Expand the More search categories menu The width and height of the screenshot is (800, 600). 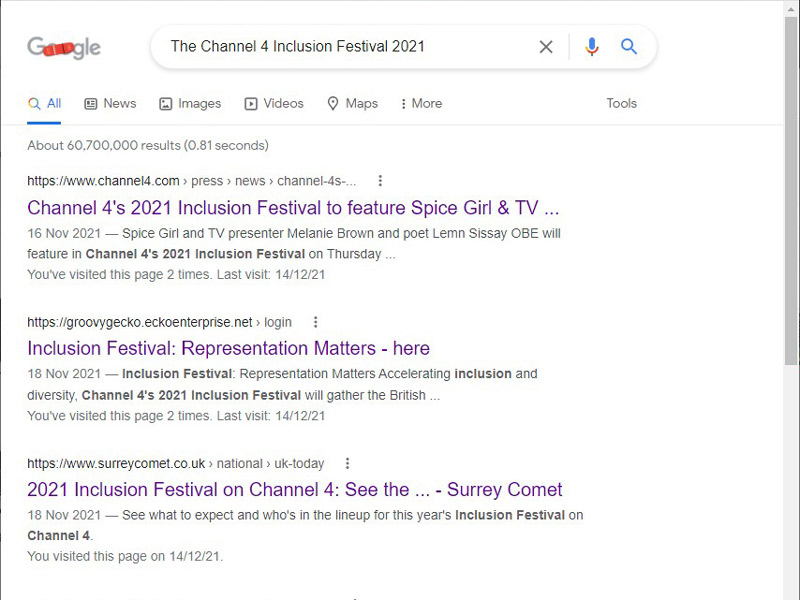point(421,104)
